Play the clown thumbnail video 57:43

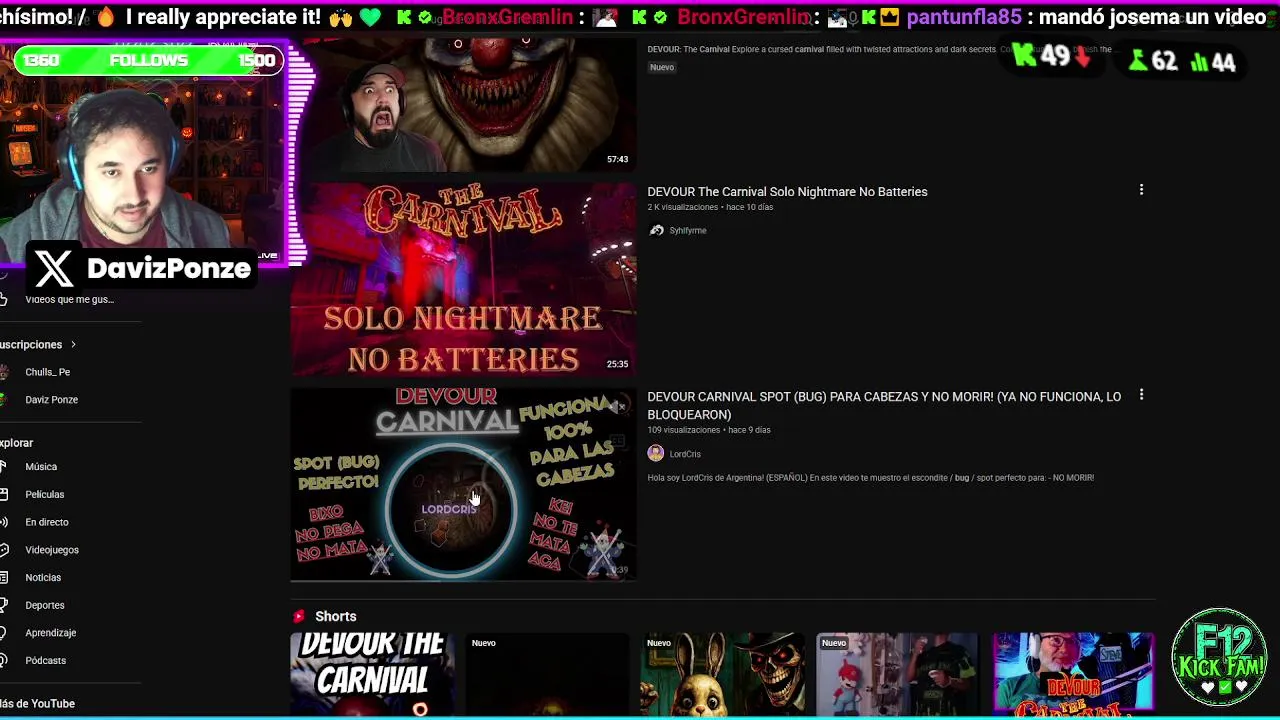[x=463, y=106]
